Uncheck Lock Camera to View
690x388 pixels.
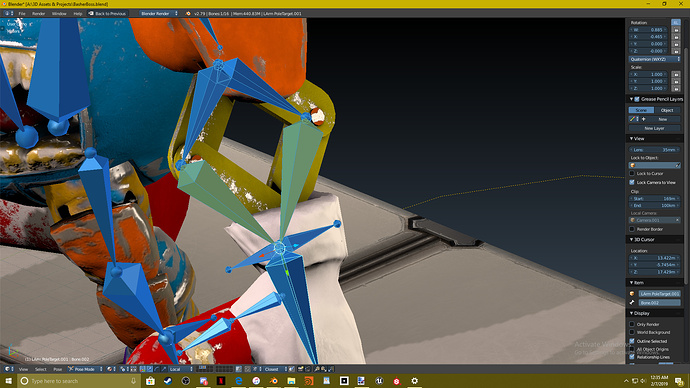click(632, 182)
